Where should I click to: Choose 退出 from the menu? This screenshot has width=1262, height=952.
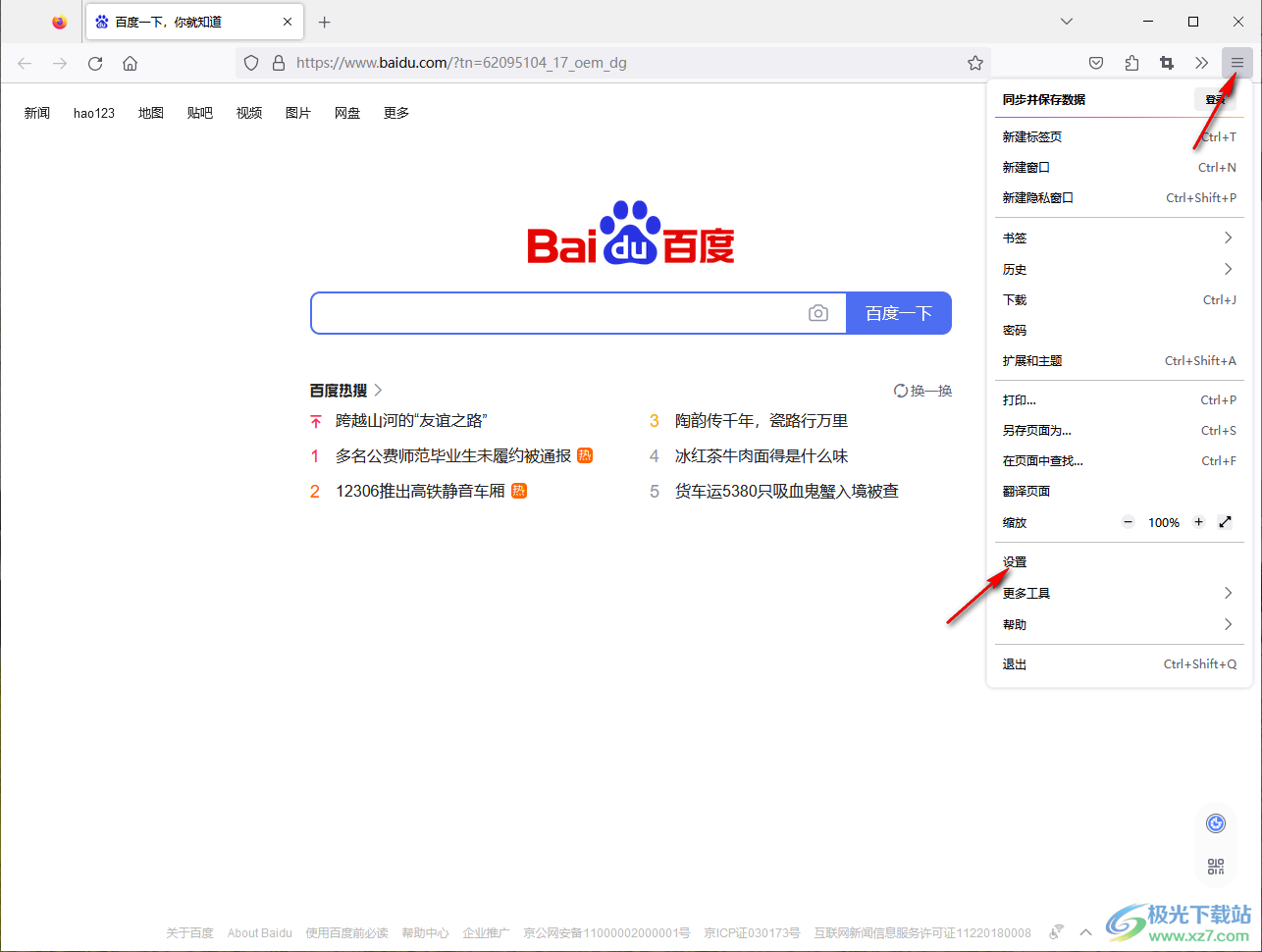point(1120,664)
